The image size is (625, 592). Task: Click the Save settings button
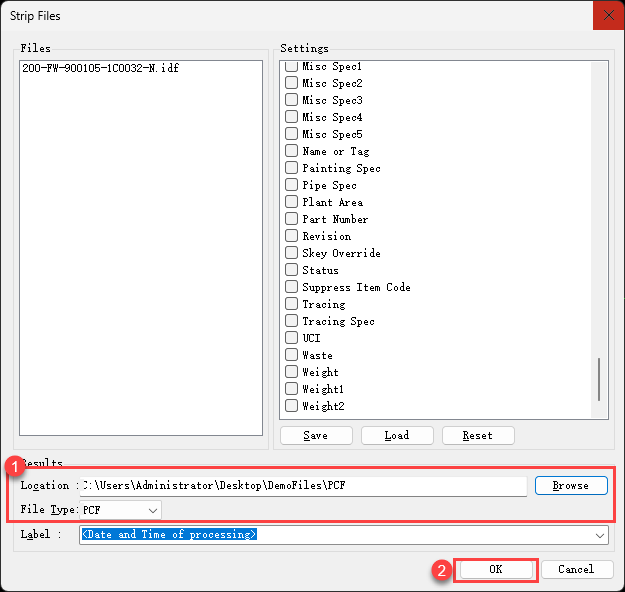pos(315,435)
